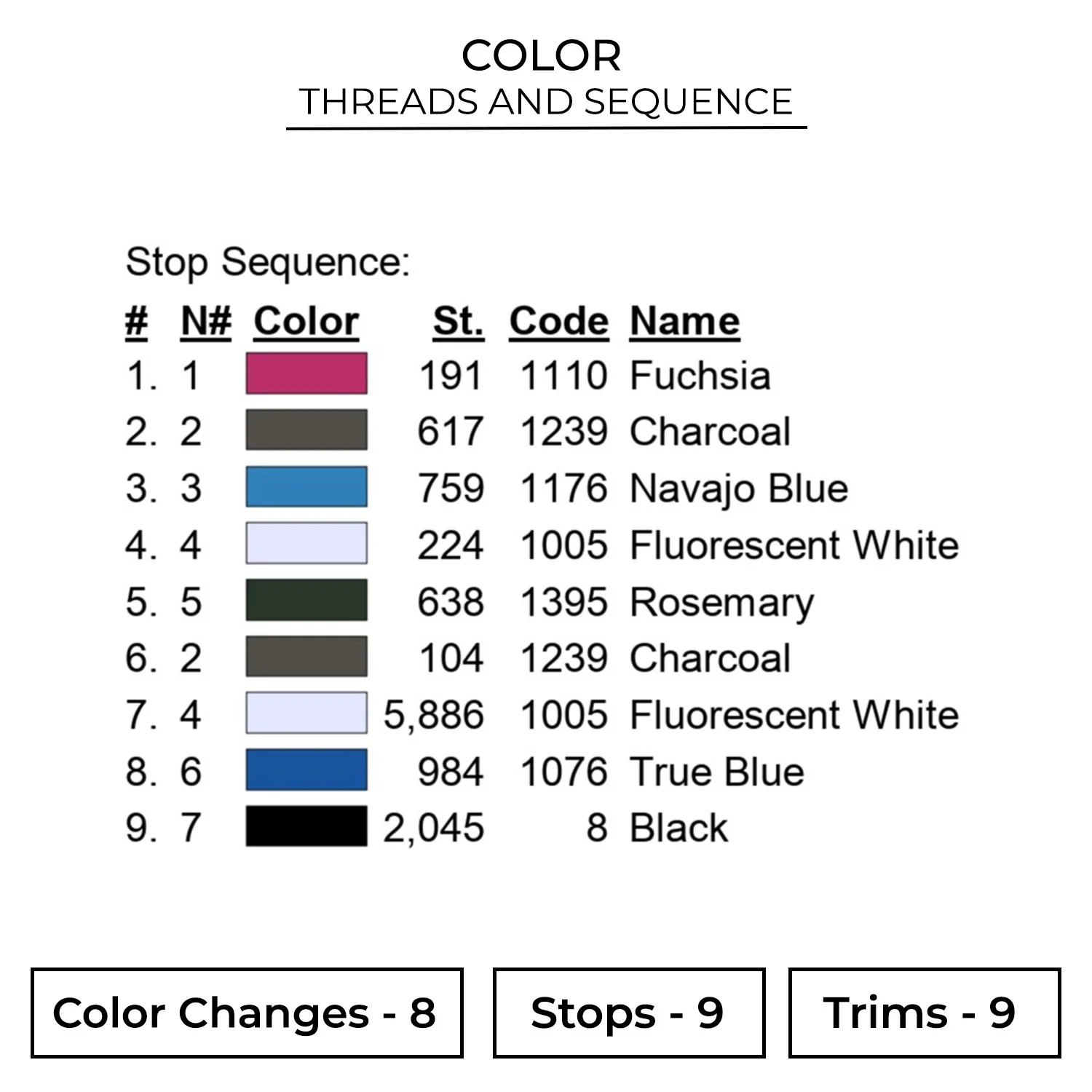Click the Code column header
This screenshot has width=1092, height=1092.
[558, 321]
